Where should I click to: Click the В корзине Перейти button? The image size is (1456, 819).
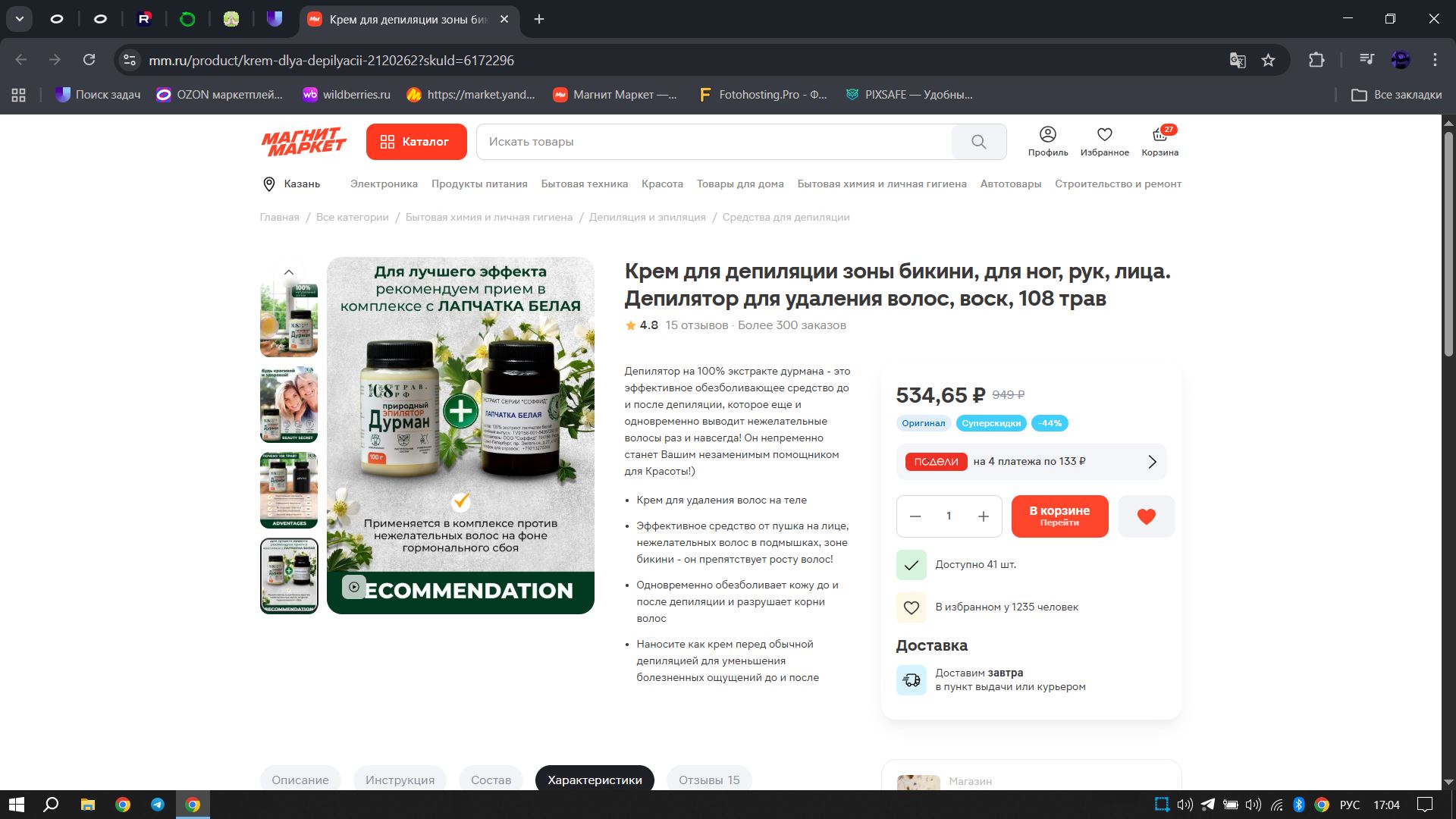coord(1059,516)
